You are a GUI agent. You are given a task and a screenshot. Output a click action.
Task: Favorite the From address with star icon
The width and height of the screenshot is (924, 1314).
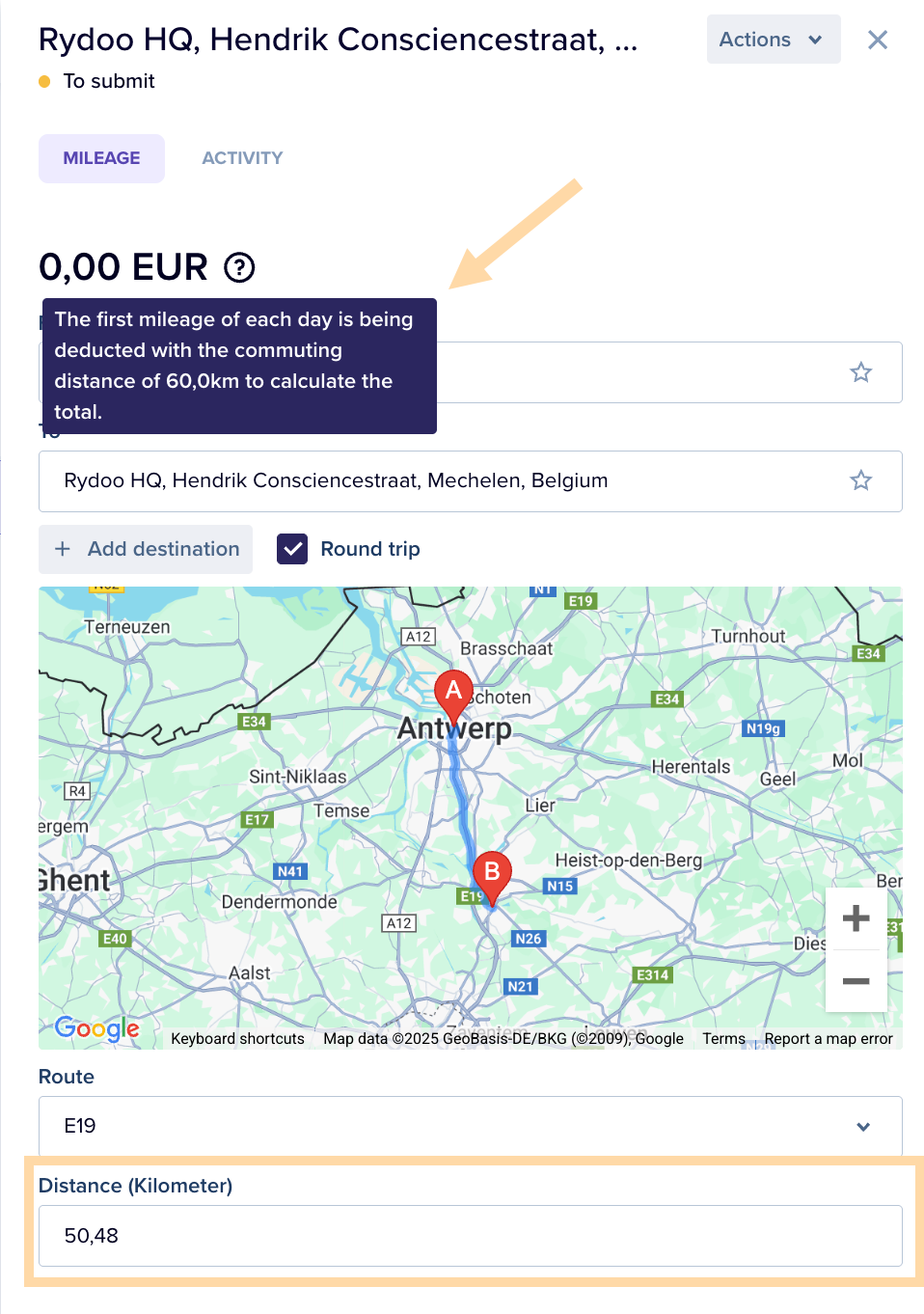(x=860, y=372)
